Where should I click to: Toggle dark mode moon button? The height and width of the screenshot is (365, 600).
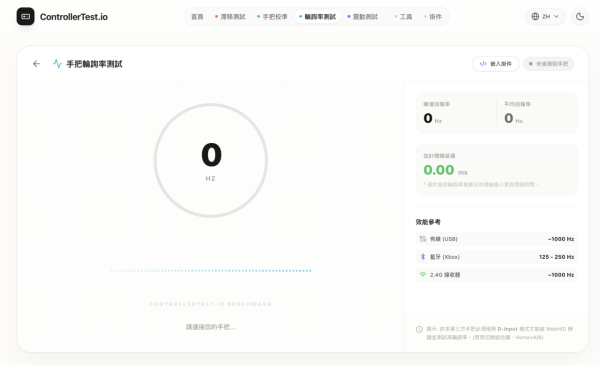pos(580,16)
